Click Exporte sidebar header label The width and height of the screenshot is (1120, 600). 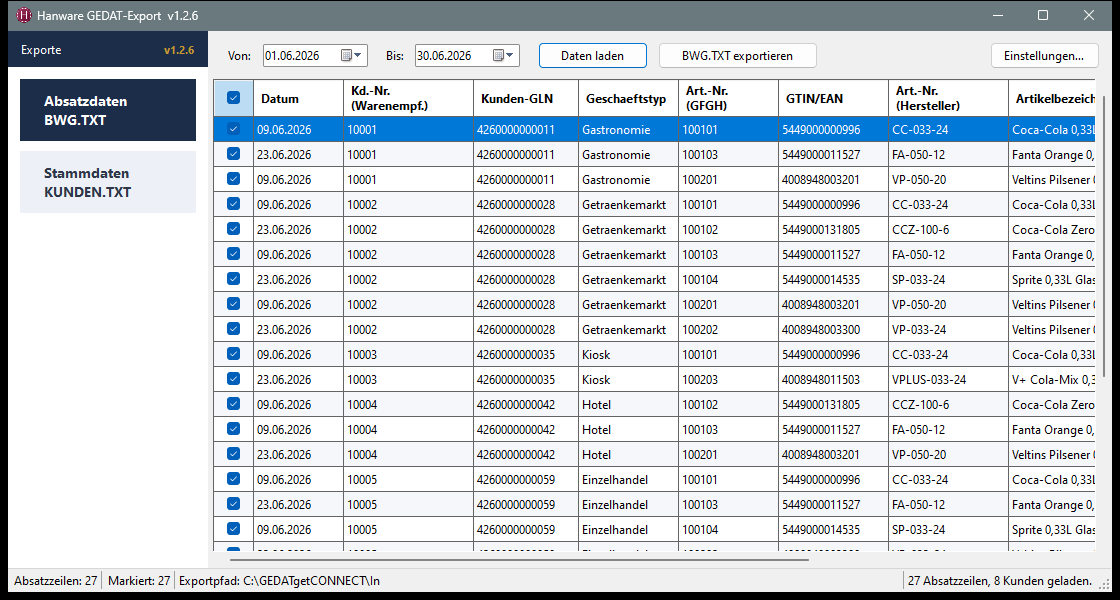(x=41, y=50)
